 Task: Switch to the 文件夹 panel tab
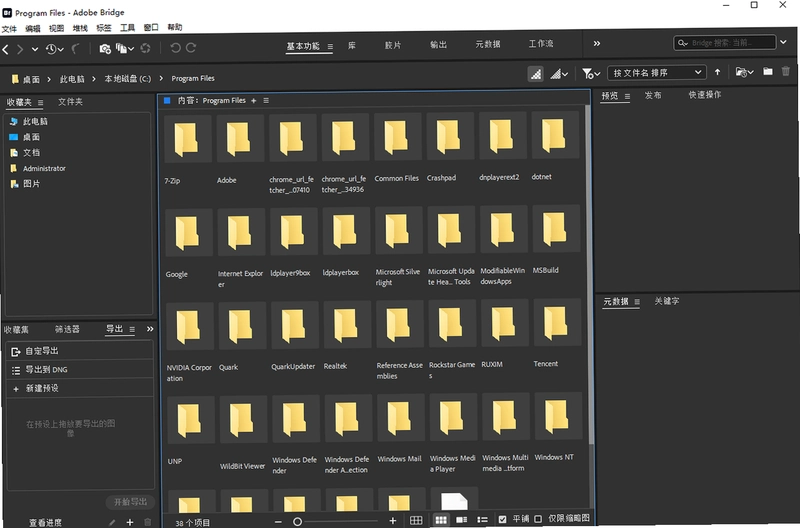(70, 102)
